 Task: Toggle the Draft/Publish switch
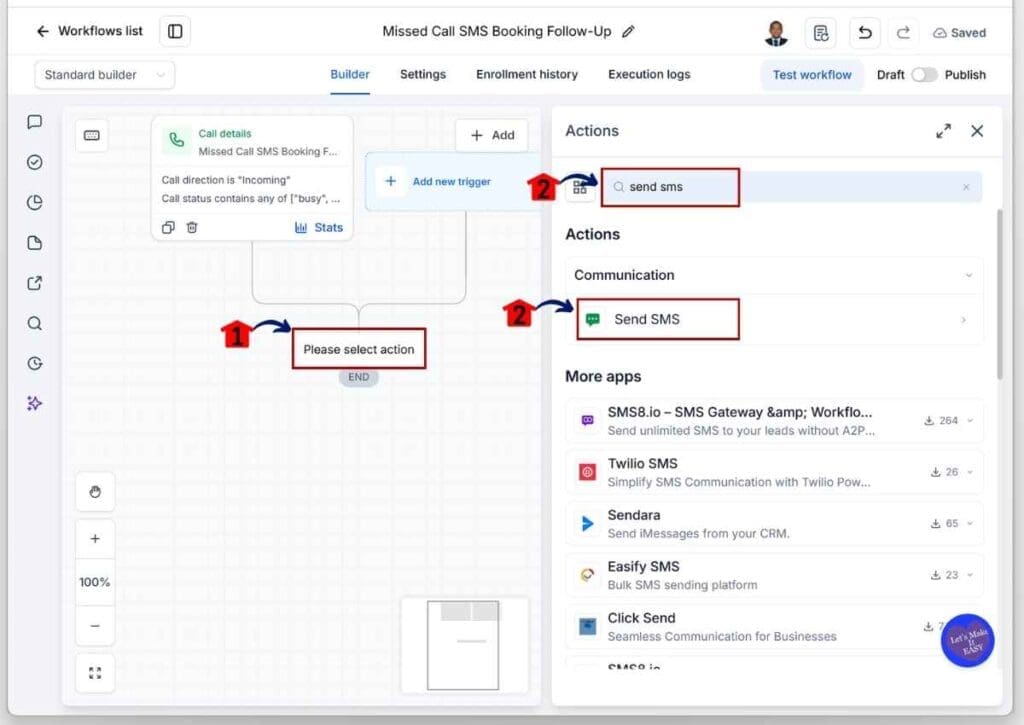pyautogui.click(x=924, y=74)
